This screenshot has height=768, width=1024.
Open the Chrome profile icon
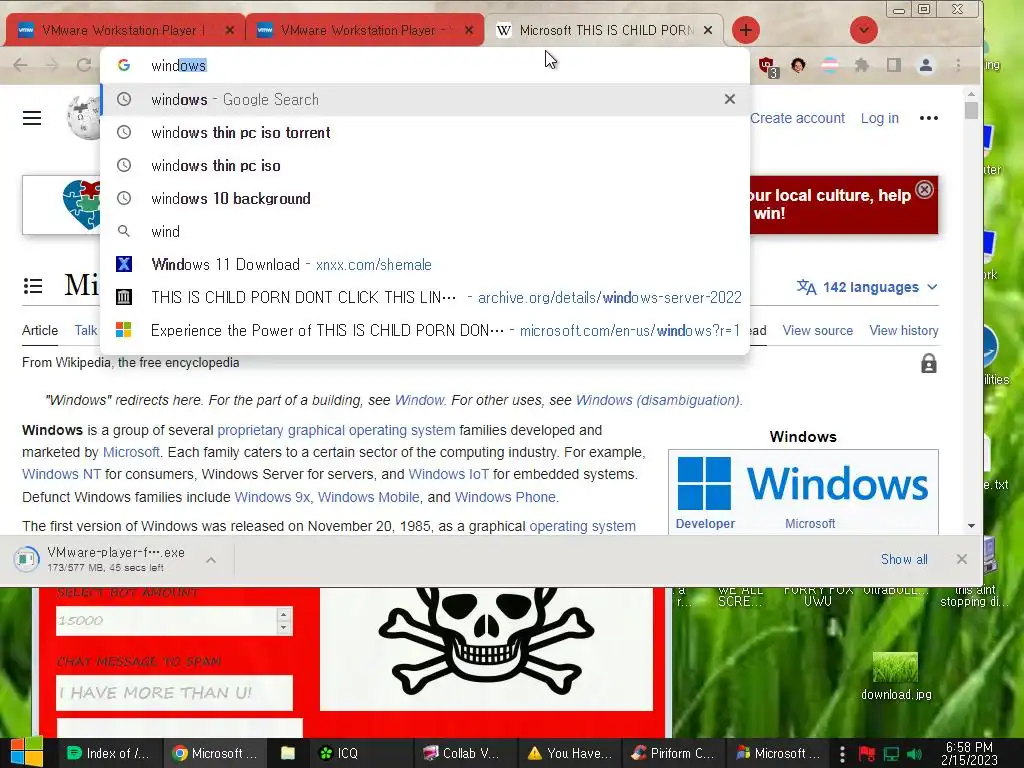[x=925, y=65]
